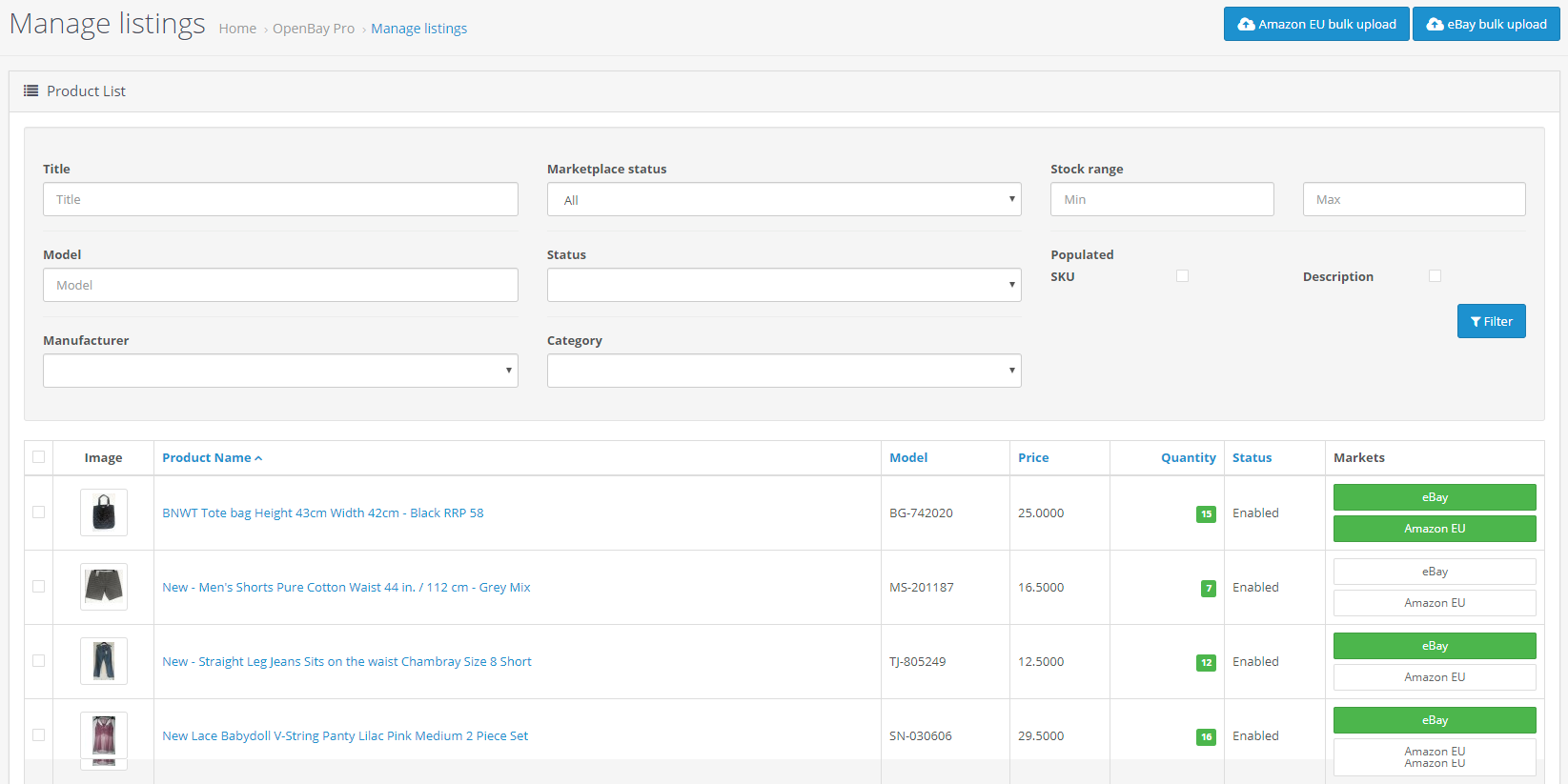Click quantity badge 12 for Jeans
This screenshot has width=1568, height=784.
(1206, 662)
